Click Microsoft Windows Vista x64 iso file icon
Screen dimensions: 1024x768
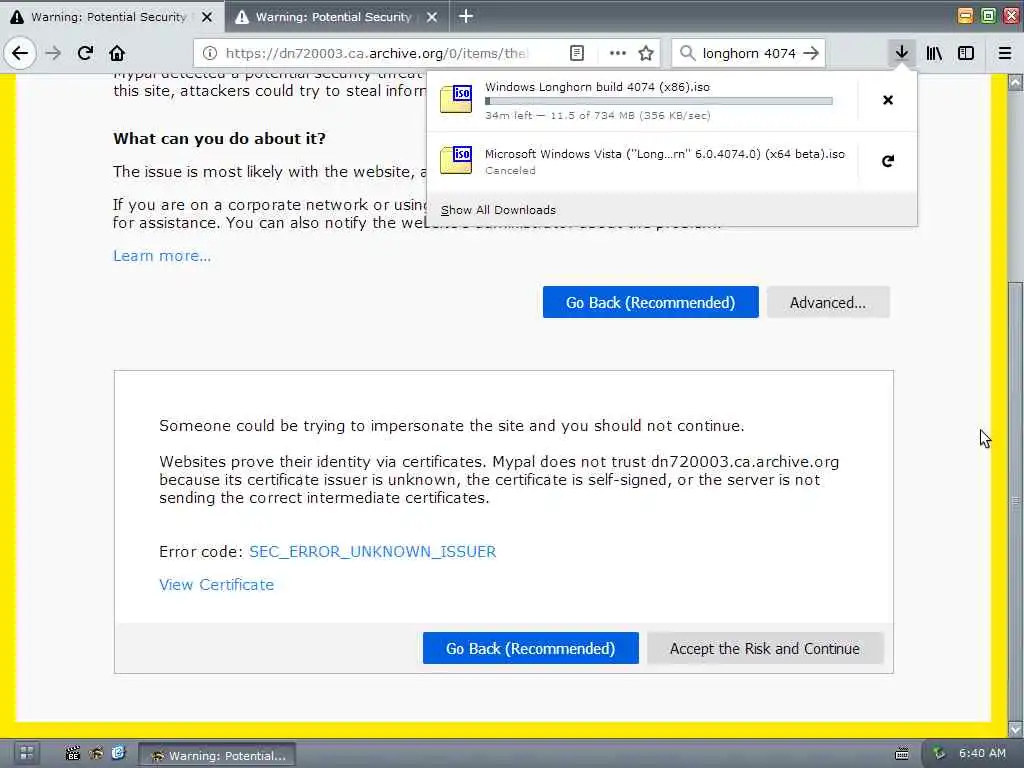(x=456, y=160)
